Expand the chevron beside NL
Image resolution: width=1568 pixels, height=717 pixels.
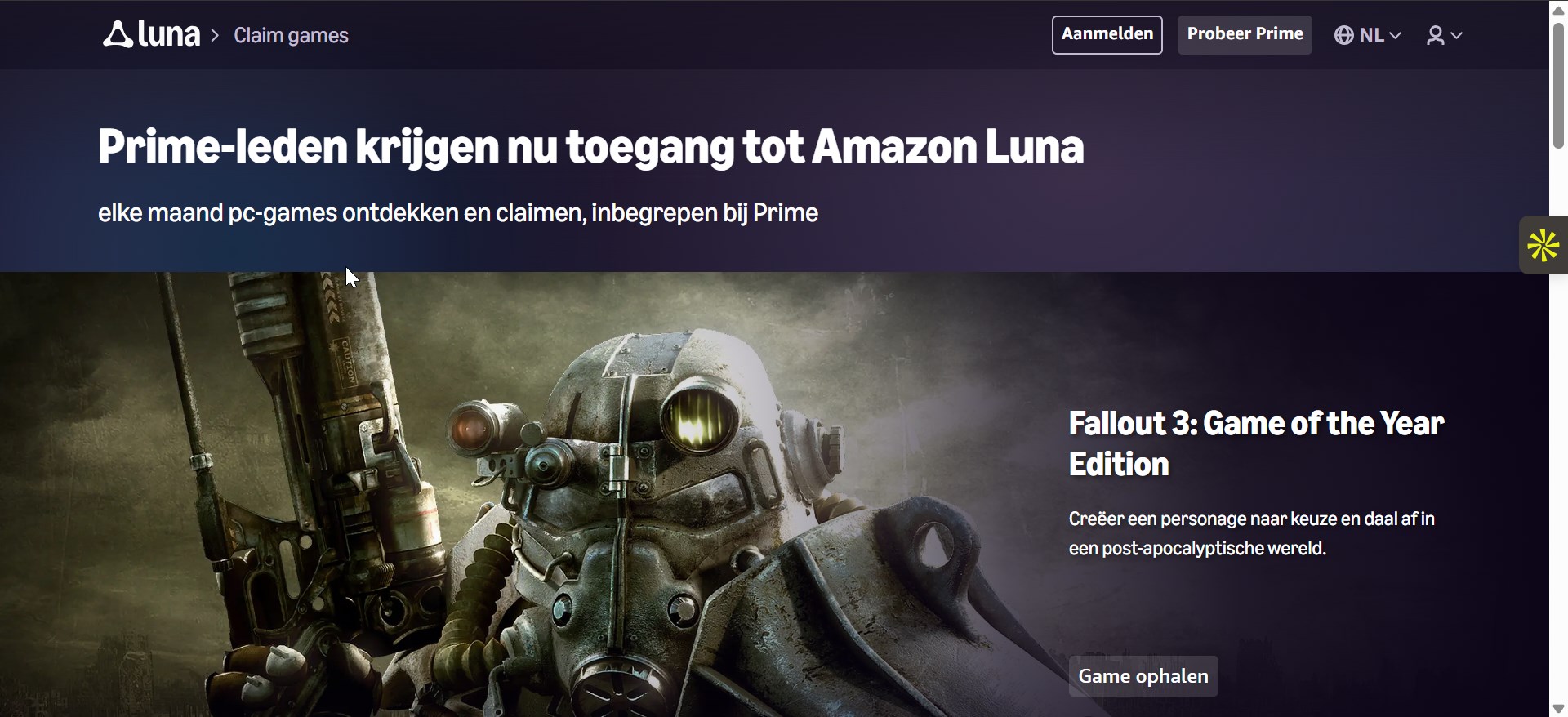tap(1395, 35)
